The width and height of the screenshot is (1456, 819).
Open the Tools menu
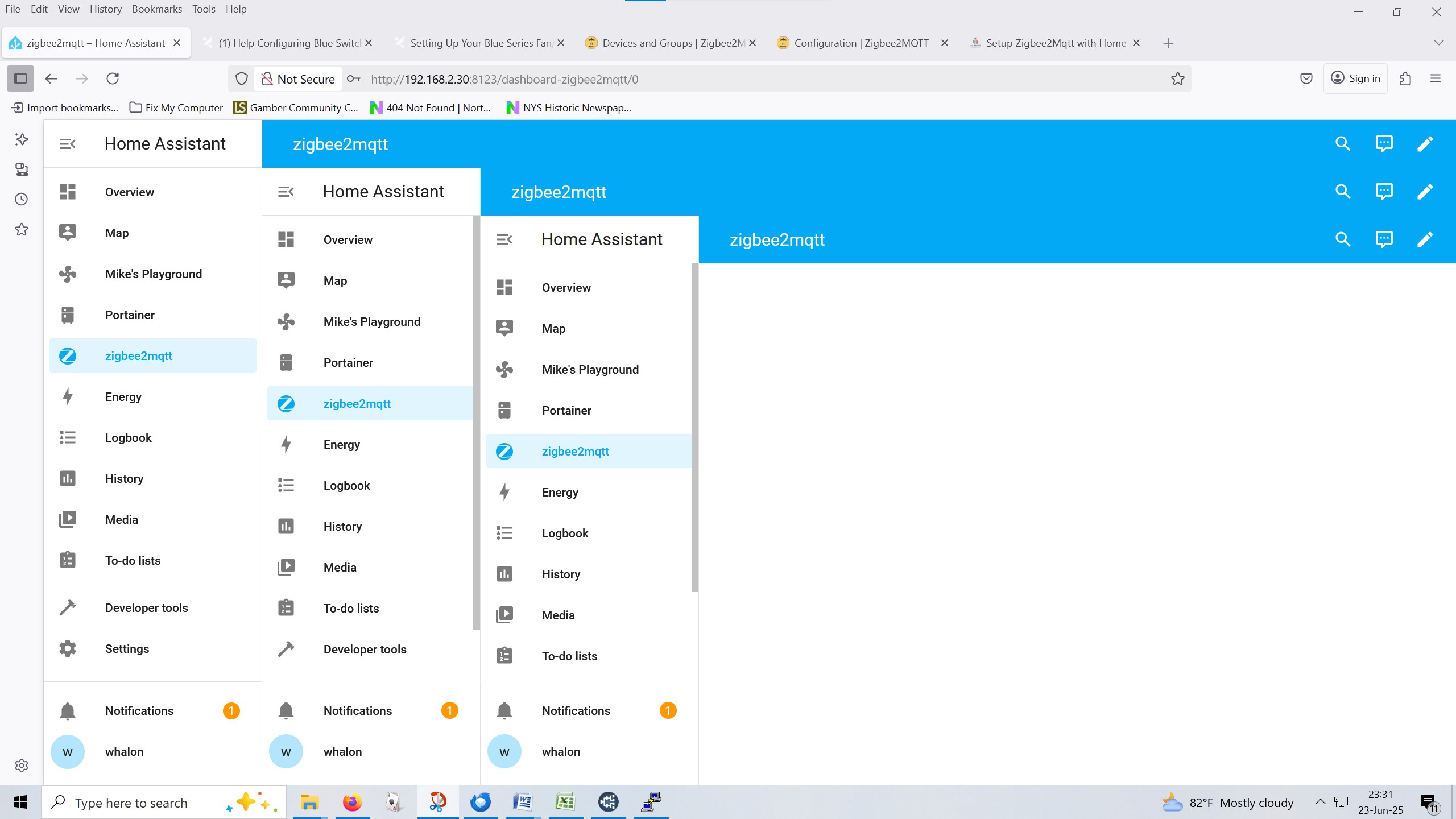204,9
